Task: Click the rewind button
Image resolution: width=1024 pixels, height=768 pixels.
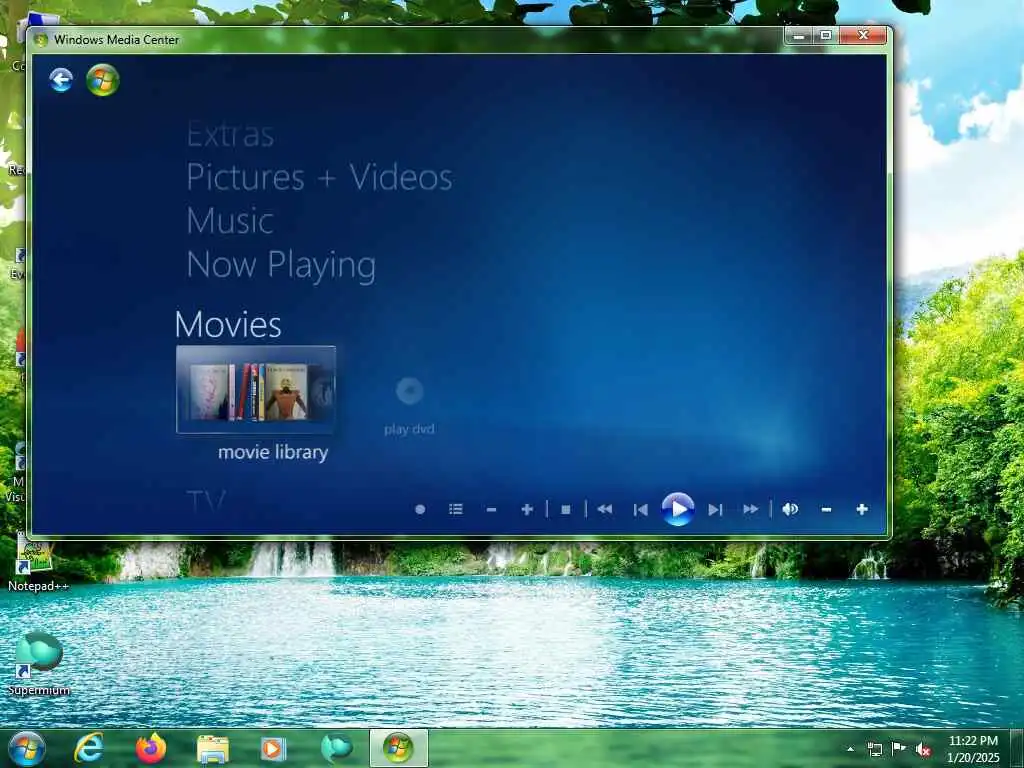Action: [605, 509]
